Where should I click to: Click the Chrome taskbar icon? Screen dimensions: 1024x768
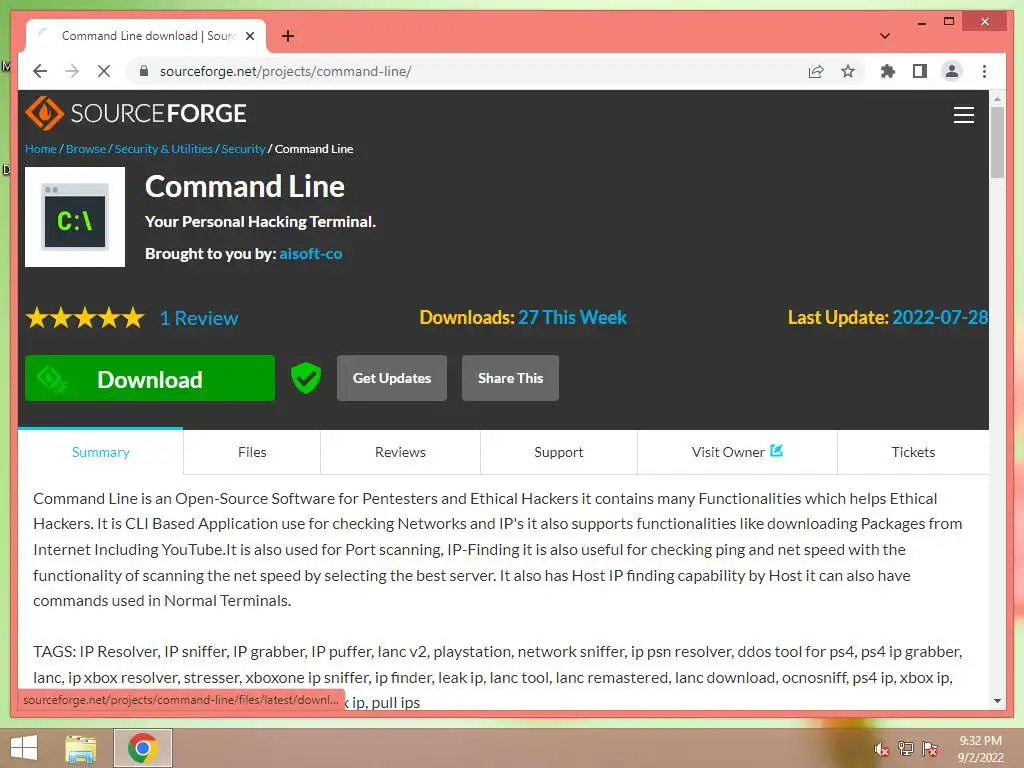tap(143, 748)
